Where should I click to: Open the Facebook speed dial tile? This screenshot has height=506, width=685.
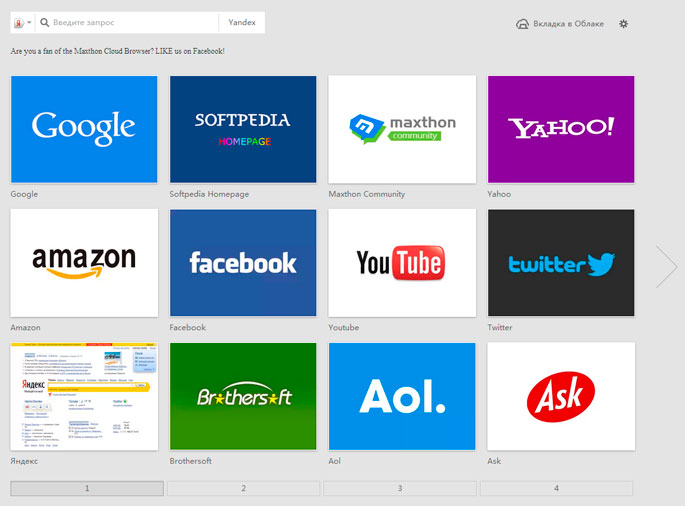click(x=243, y=263)
